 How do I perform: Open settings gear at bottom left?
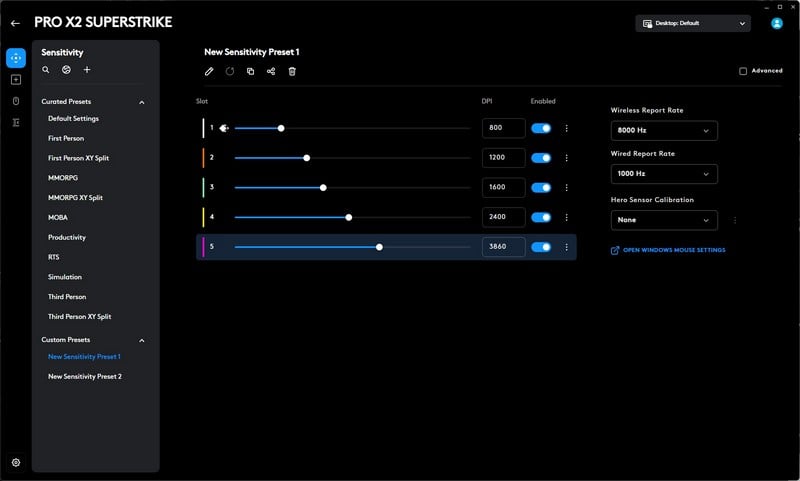[x=16, y=462]
